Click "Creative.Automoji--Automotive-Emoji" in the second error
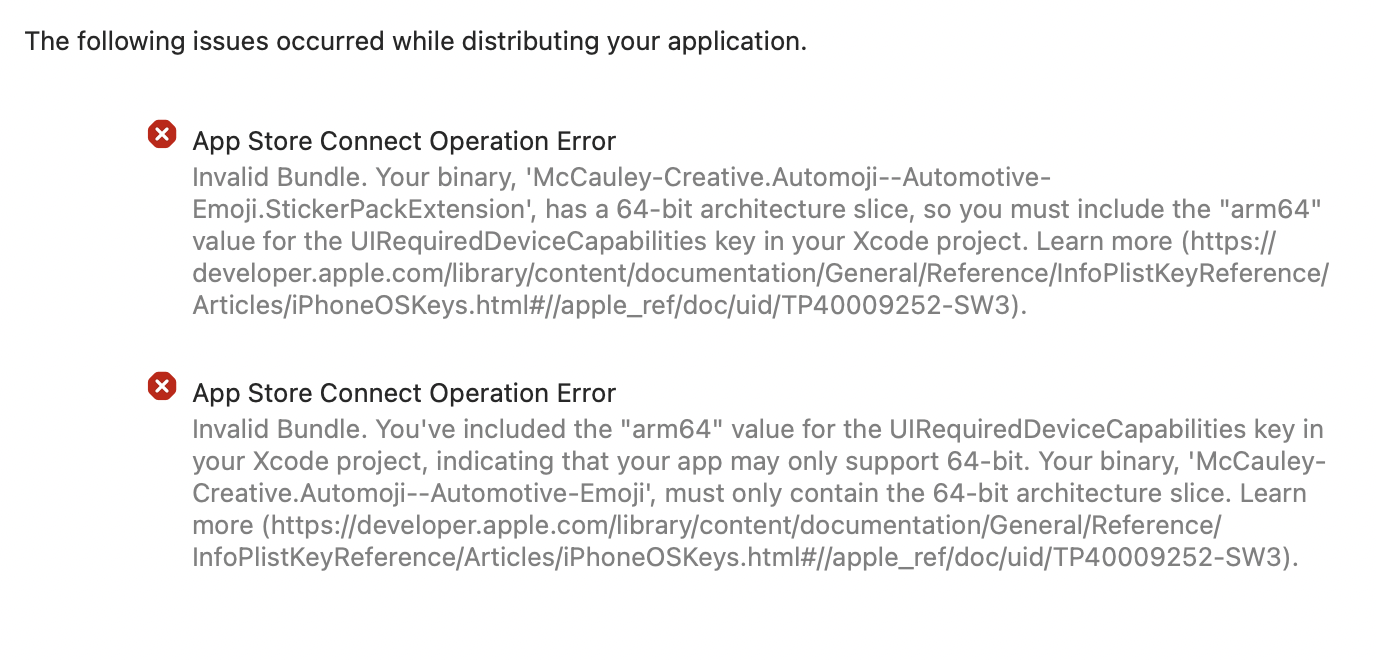Screen dimensions: 1376x660 [x=428, y=494]
